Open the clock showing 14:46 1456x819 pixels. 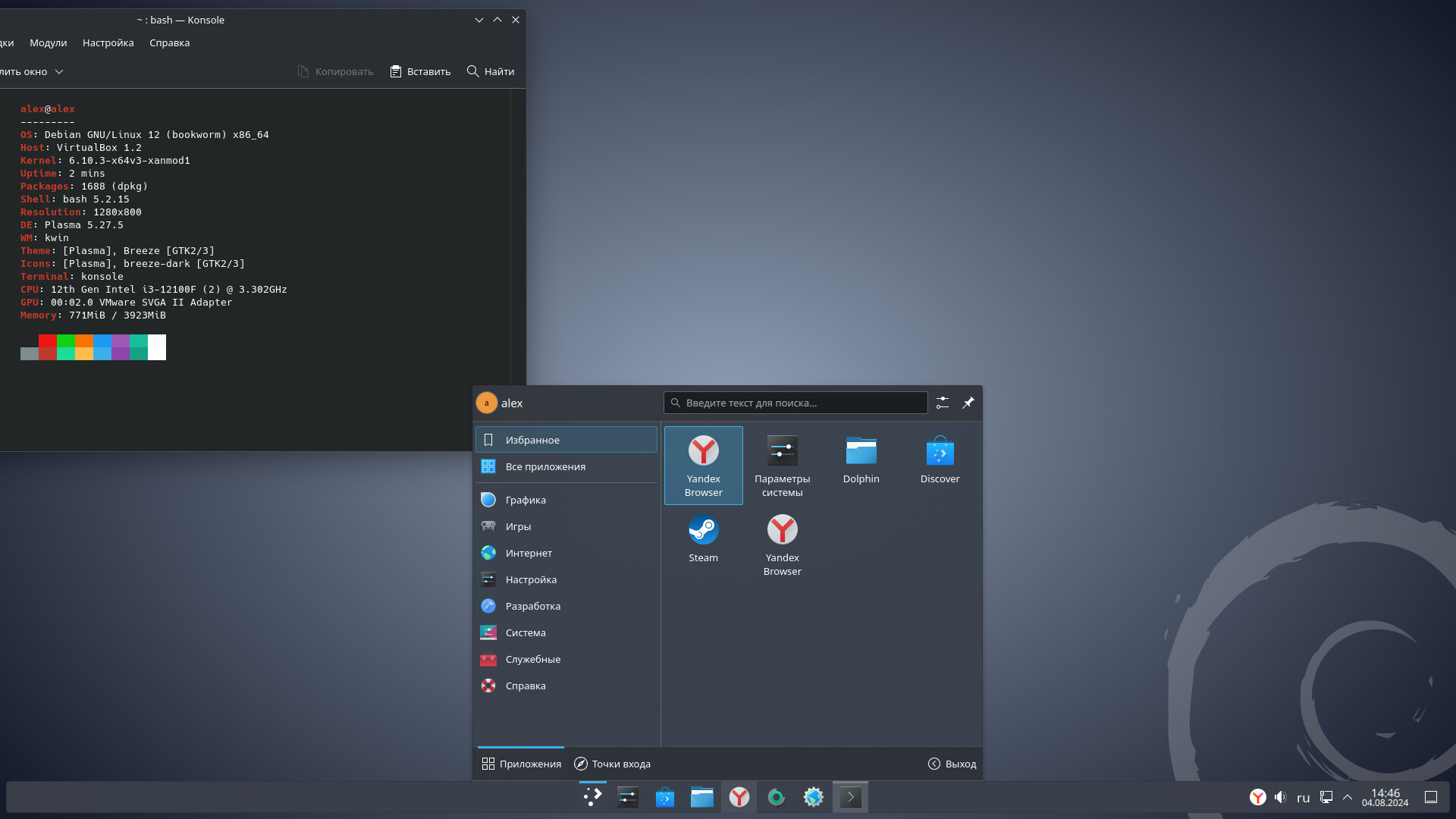(x=1385, y=797)
